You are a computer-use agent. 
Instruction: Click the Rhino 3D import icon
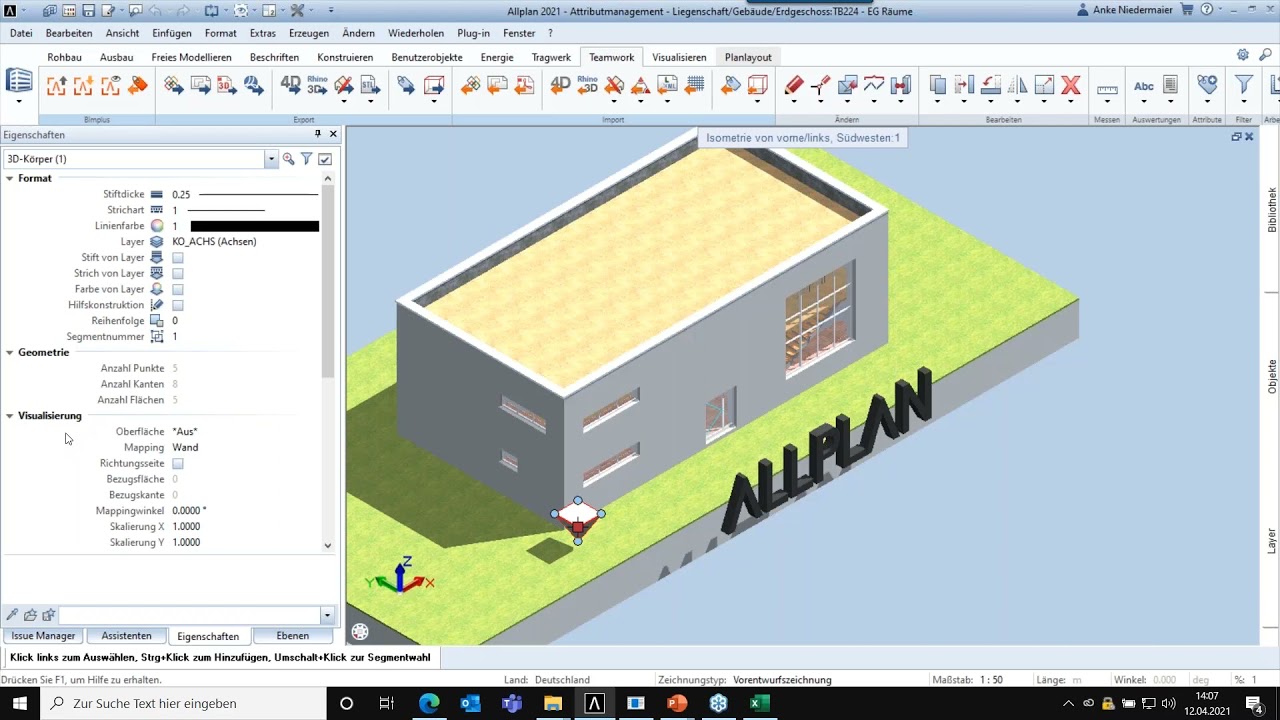[x=587, y=85]
